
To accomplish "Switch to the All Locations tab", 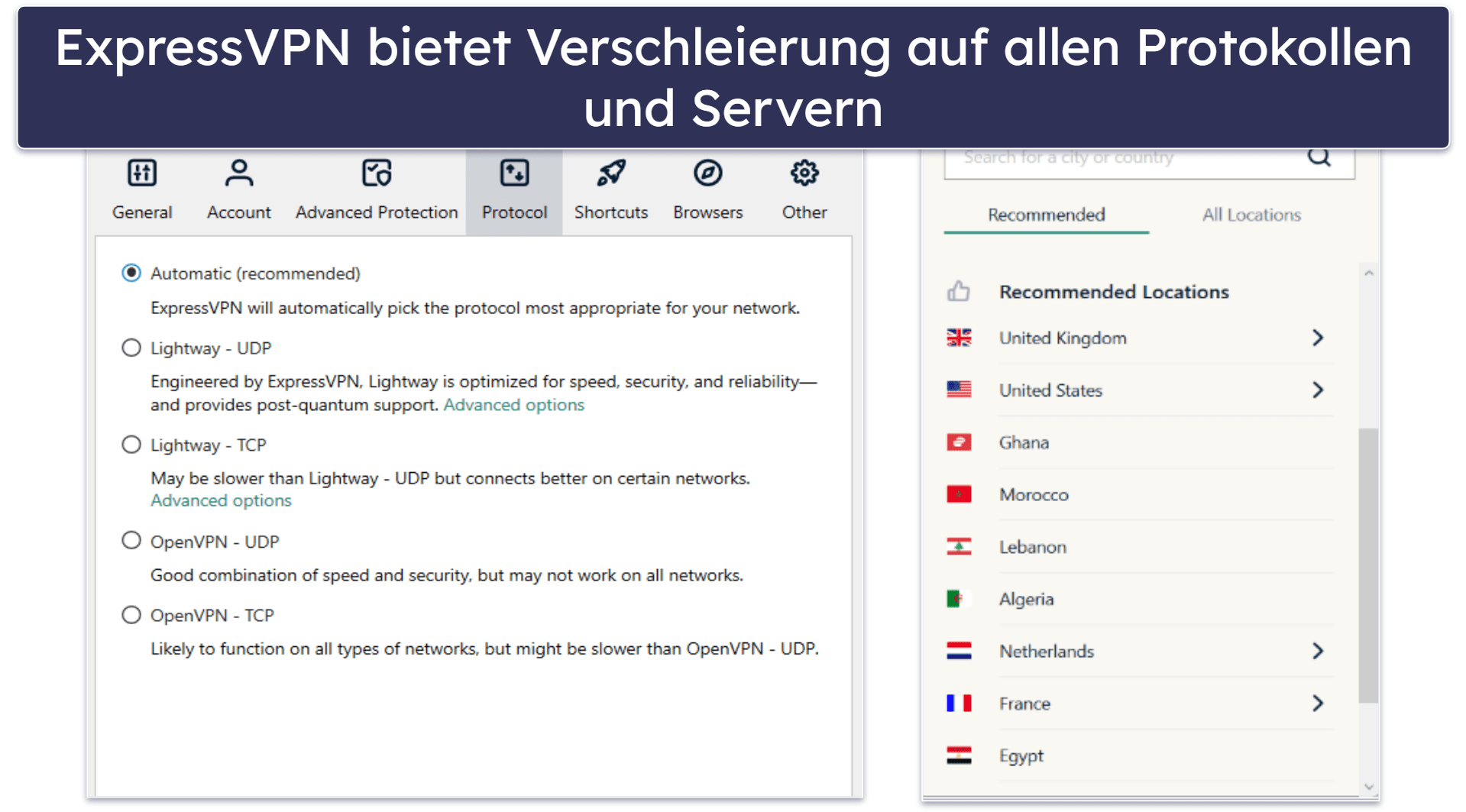I will coord(1251,215).
